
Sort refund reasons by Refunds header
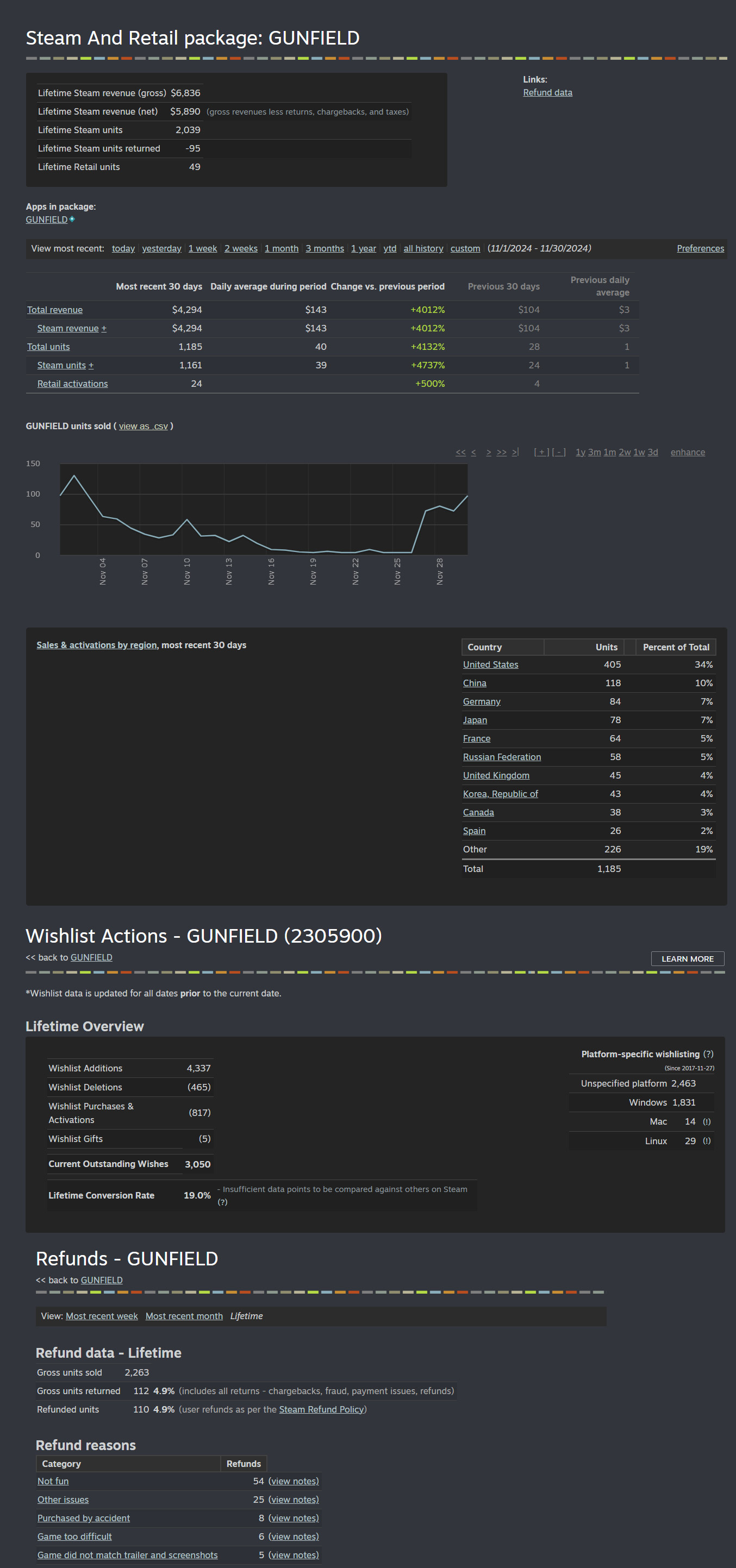(244, 1464)
